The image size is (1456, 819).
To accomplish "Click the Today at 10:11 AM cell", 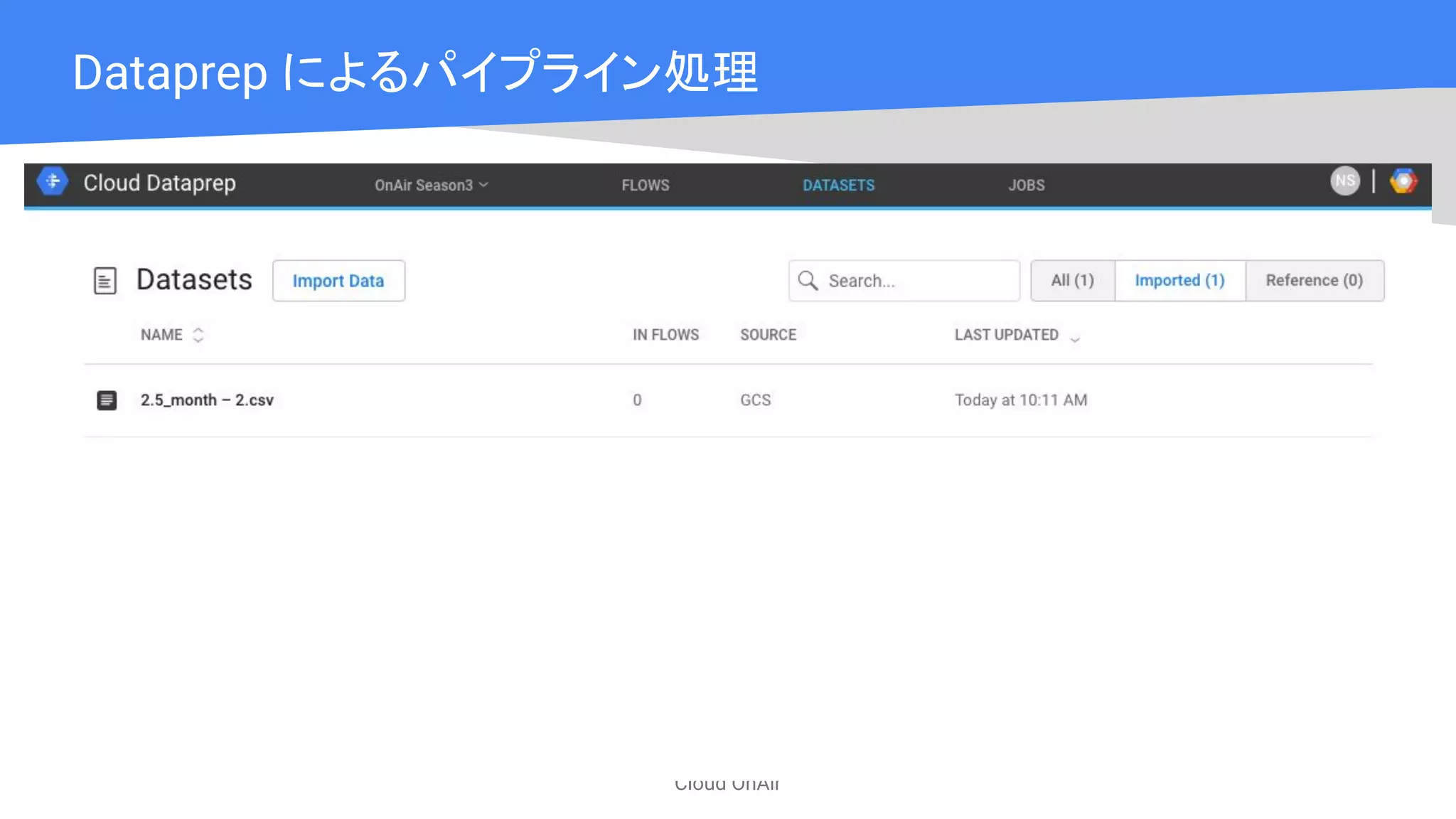I will pyautogui.click(x=1021, y=400).
